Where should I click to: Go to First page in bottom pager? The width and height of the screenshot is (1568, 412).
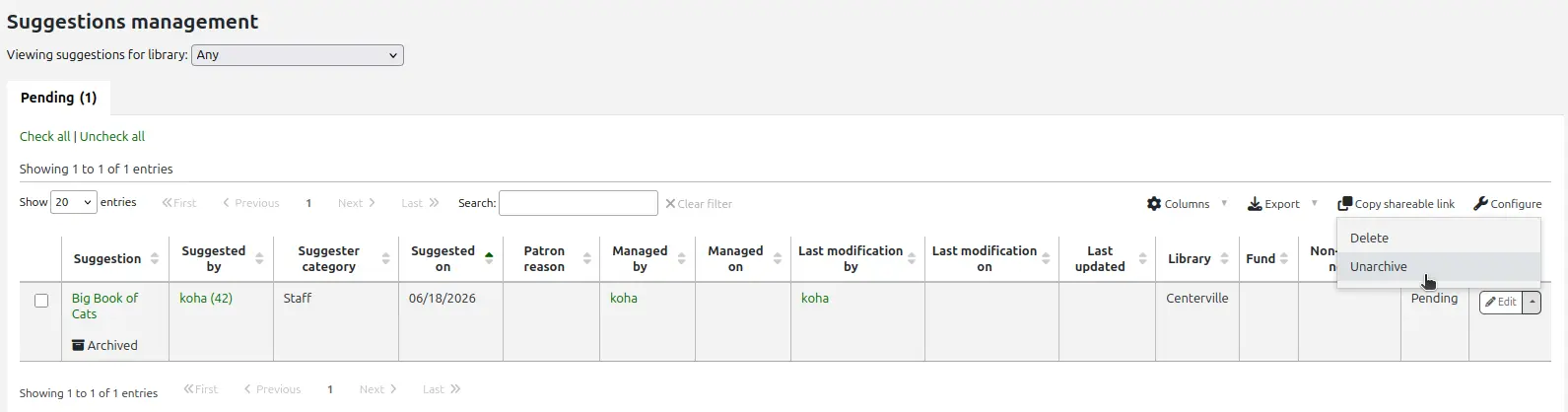pos(201,389)
